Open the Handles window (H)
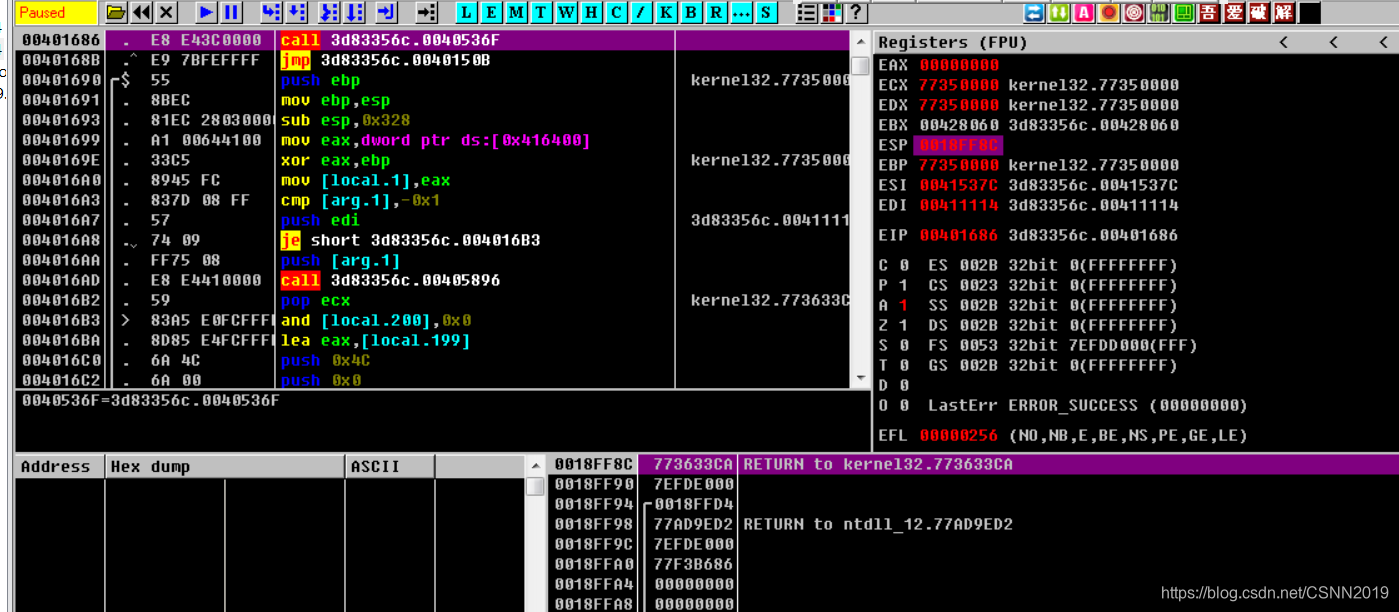The image size is (1399, 612). 591,13
